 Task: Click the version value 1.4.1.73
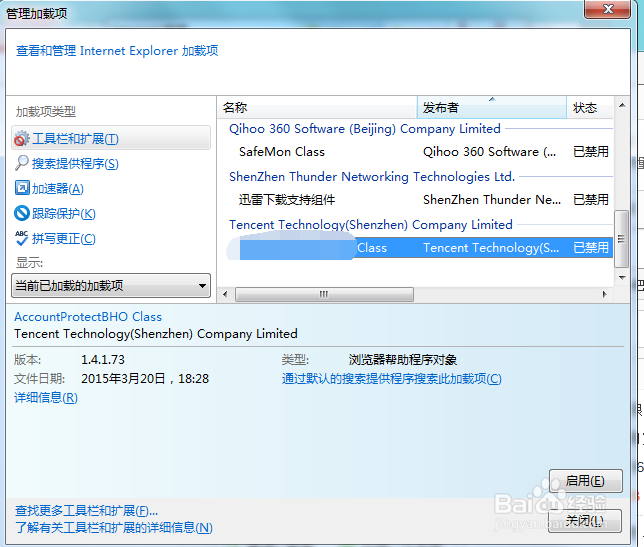103,360
